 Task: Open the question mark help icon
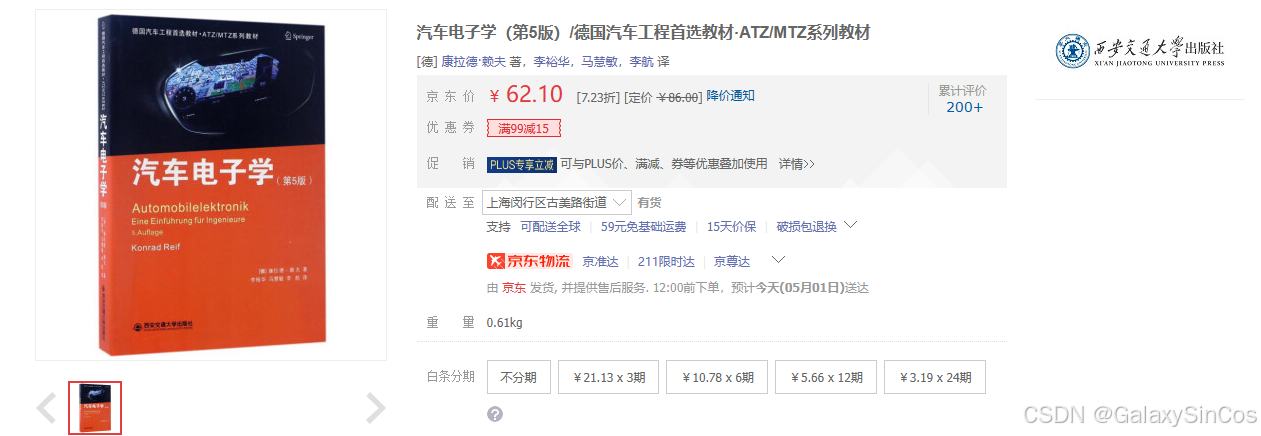pyautogui.click(x=495, y=414)
